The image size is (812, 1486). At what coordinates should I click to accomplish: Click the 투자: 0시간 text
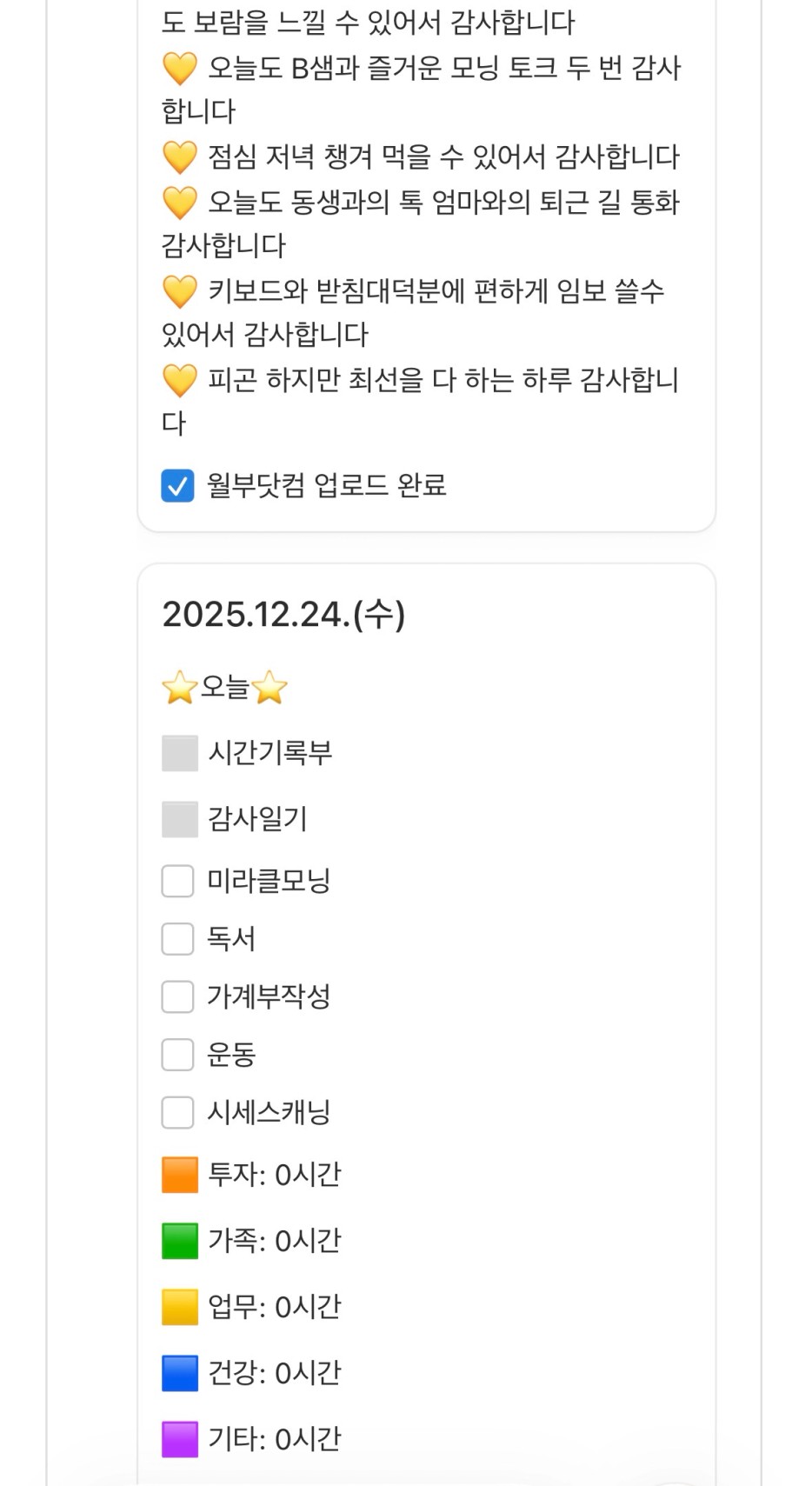point(274,1175)
